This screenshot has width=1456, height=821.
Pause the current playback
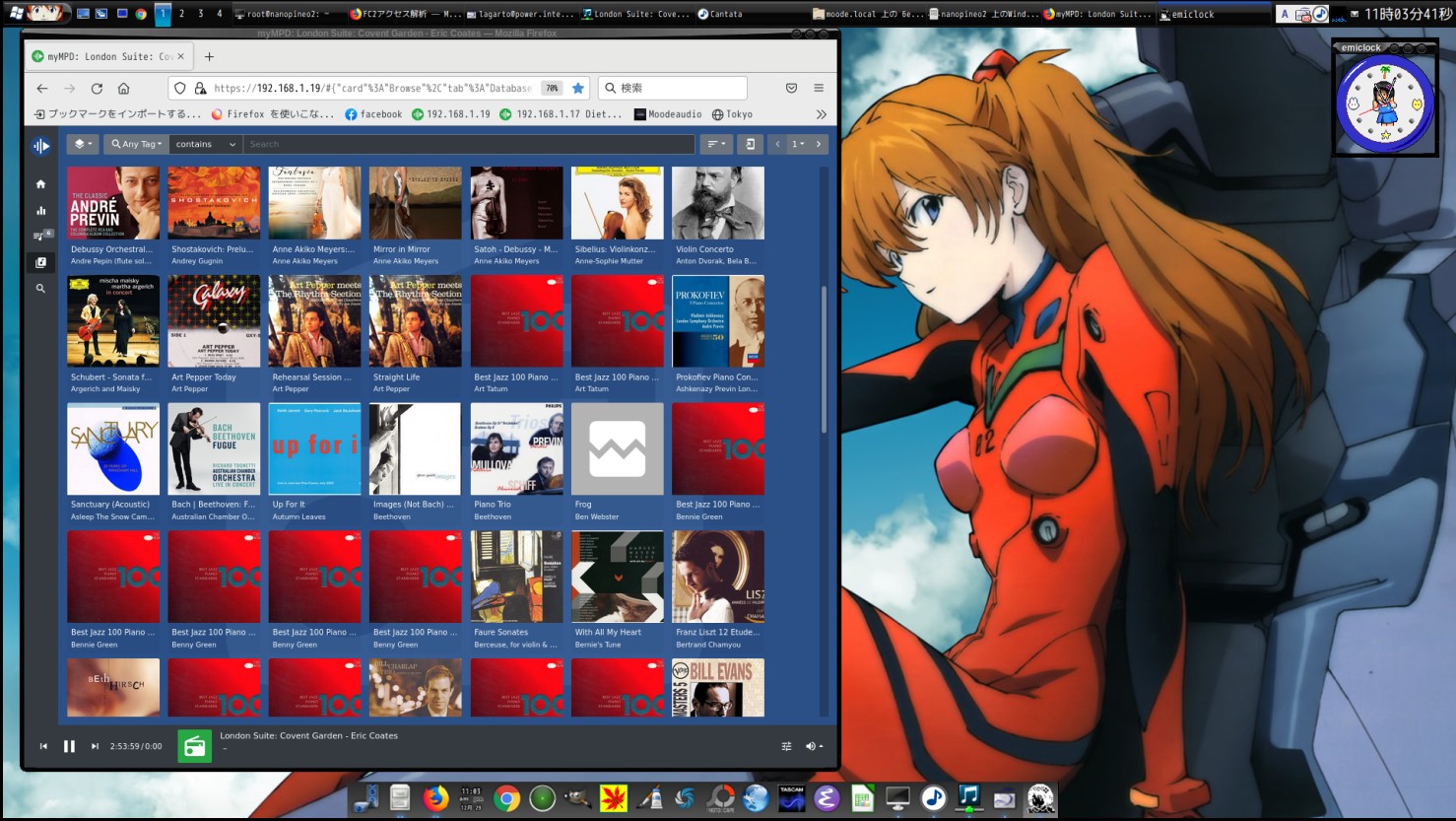(69, 746)
